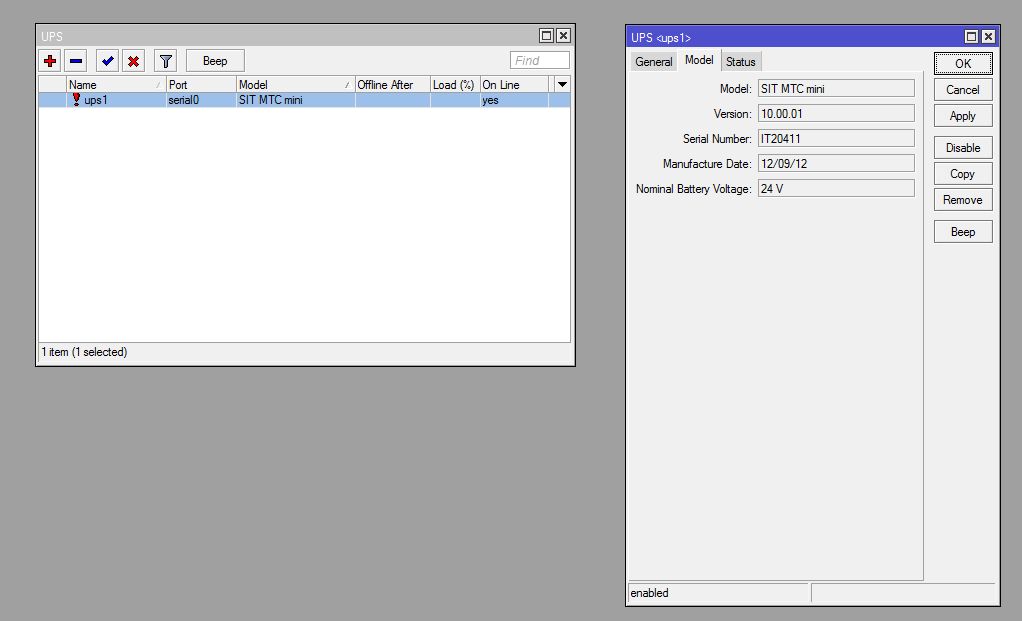Viewport: 1022px width, 621px height.
Task: Switch to the General tab
Action: pos(653,61)
